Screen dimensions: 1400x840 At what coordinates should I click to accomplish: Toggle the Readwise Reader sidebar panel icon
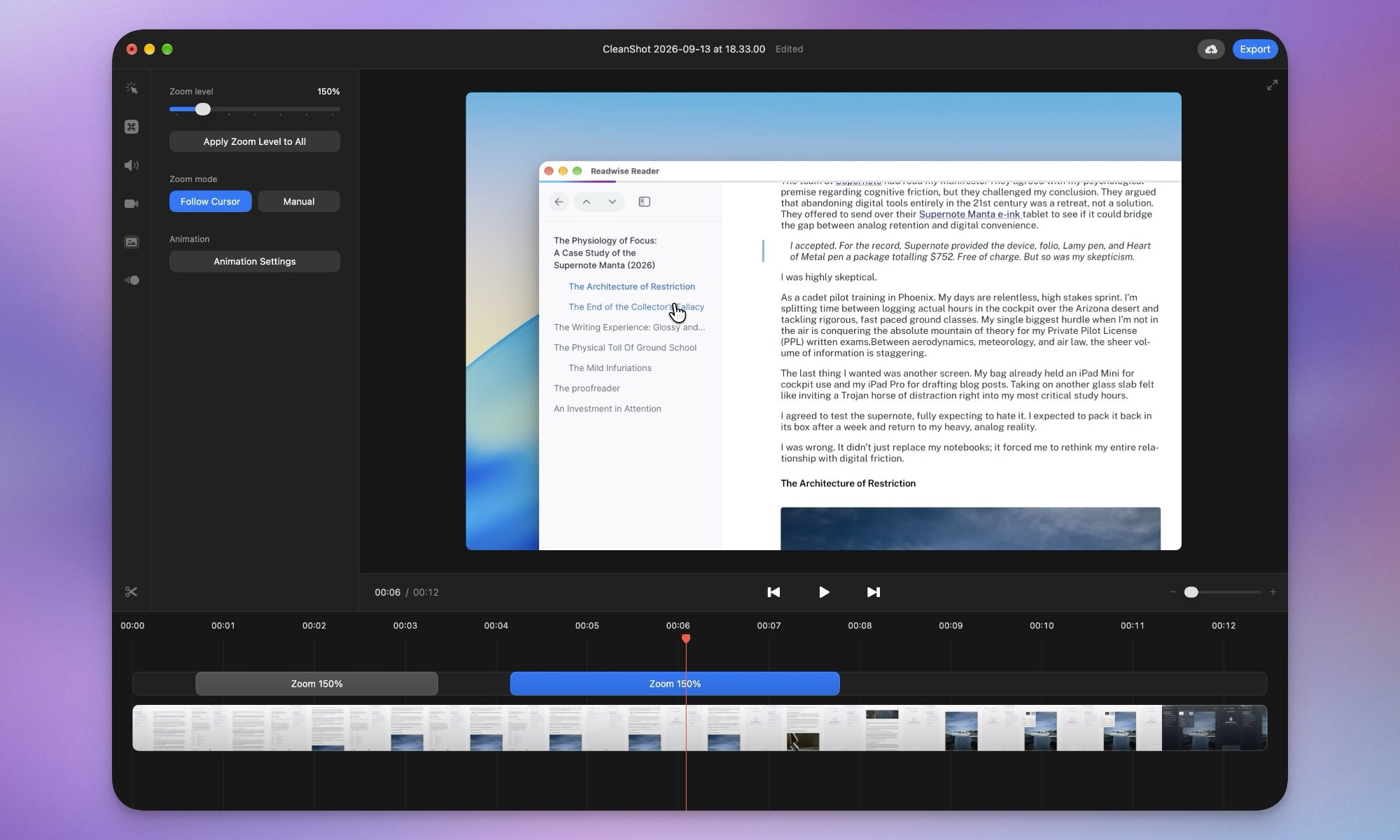tap(645, 202)
